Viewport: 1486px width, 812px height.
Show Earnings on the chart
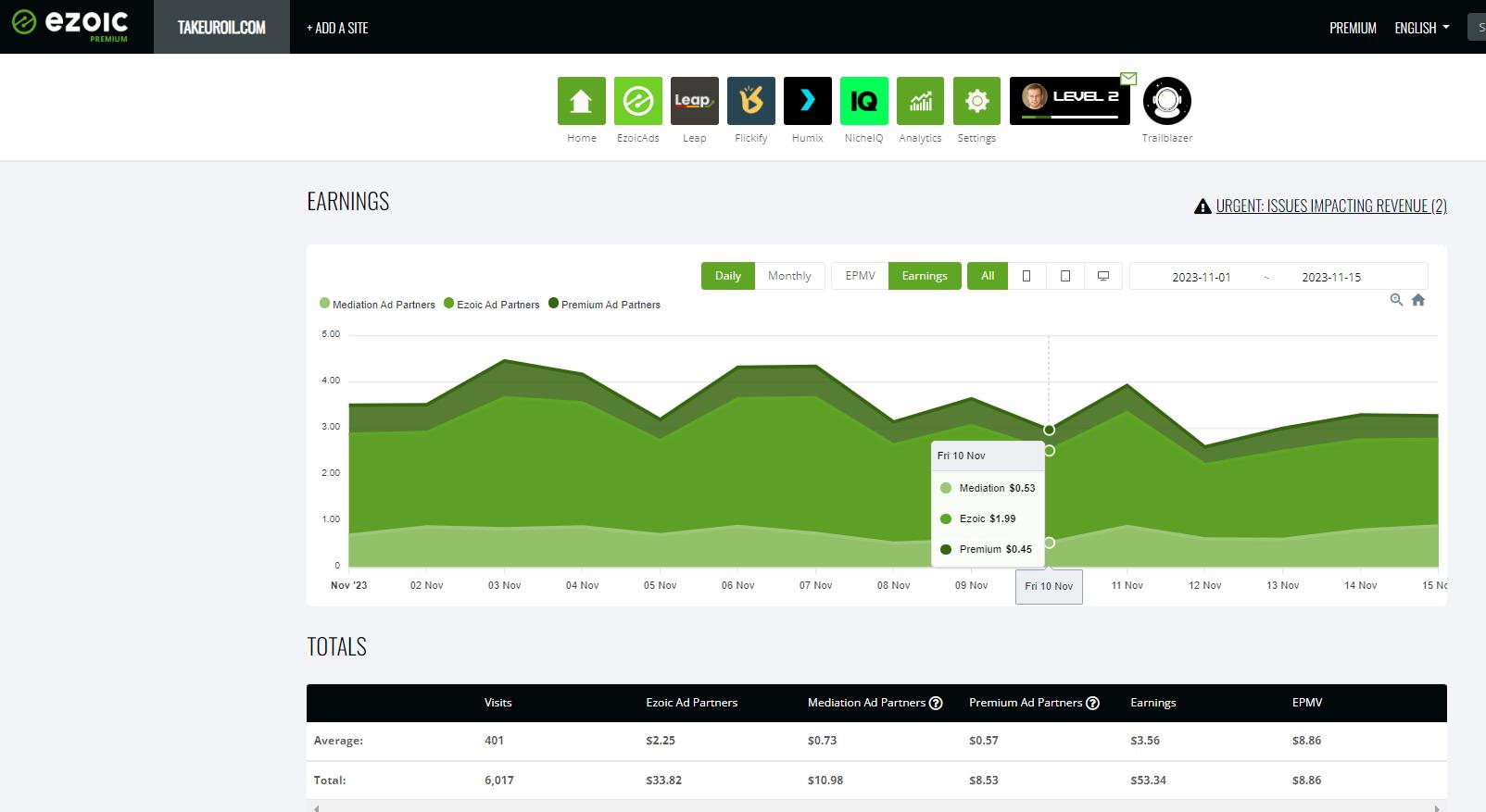pos(925,276)
